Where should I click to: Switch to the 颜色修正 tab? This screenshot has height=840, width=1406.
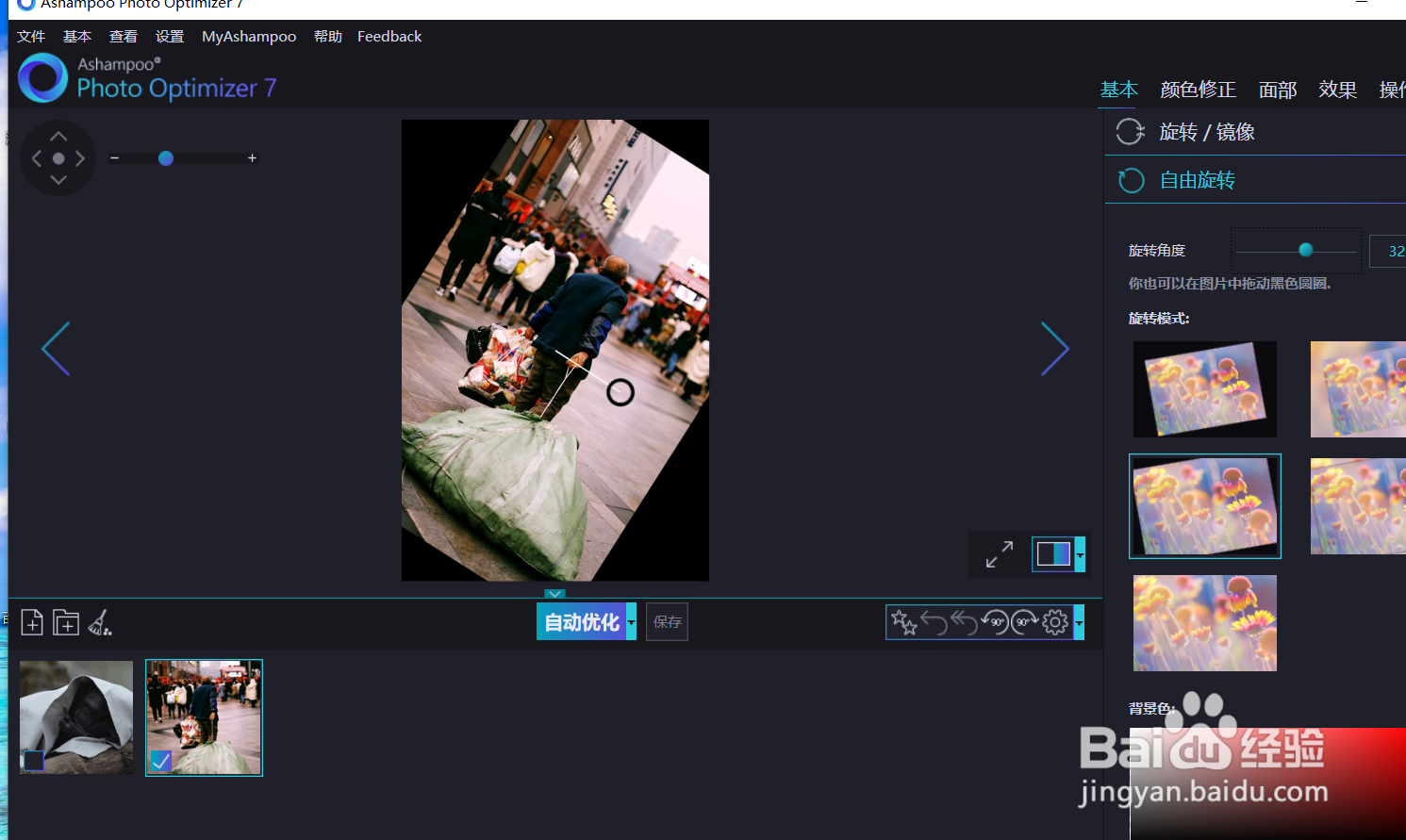click(1199, 90)
